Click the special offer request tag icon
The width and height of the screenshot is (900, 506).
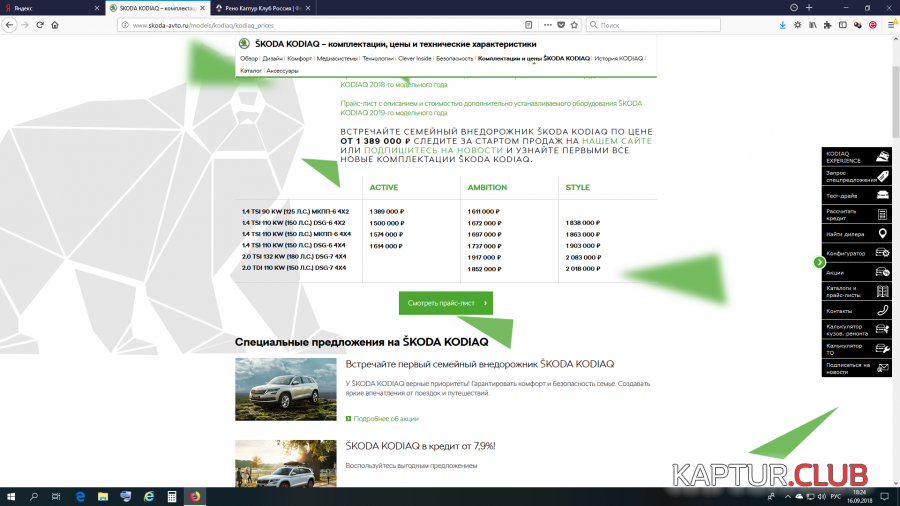coord(882,176)
